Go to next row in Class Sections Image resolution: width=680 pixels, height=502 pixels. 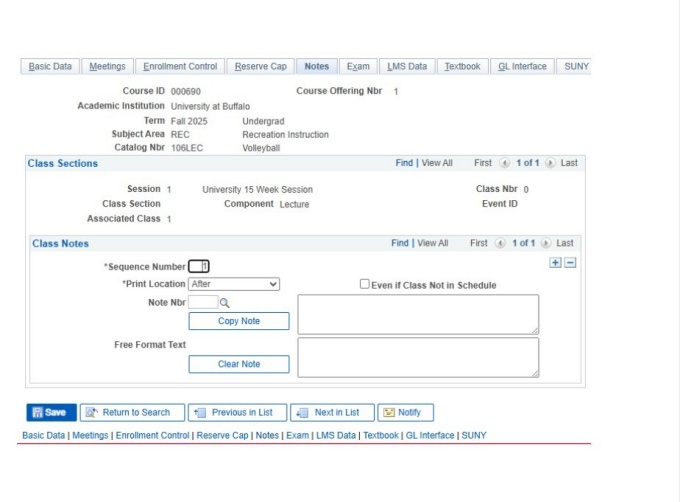click(x=550, y=163)
